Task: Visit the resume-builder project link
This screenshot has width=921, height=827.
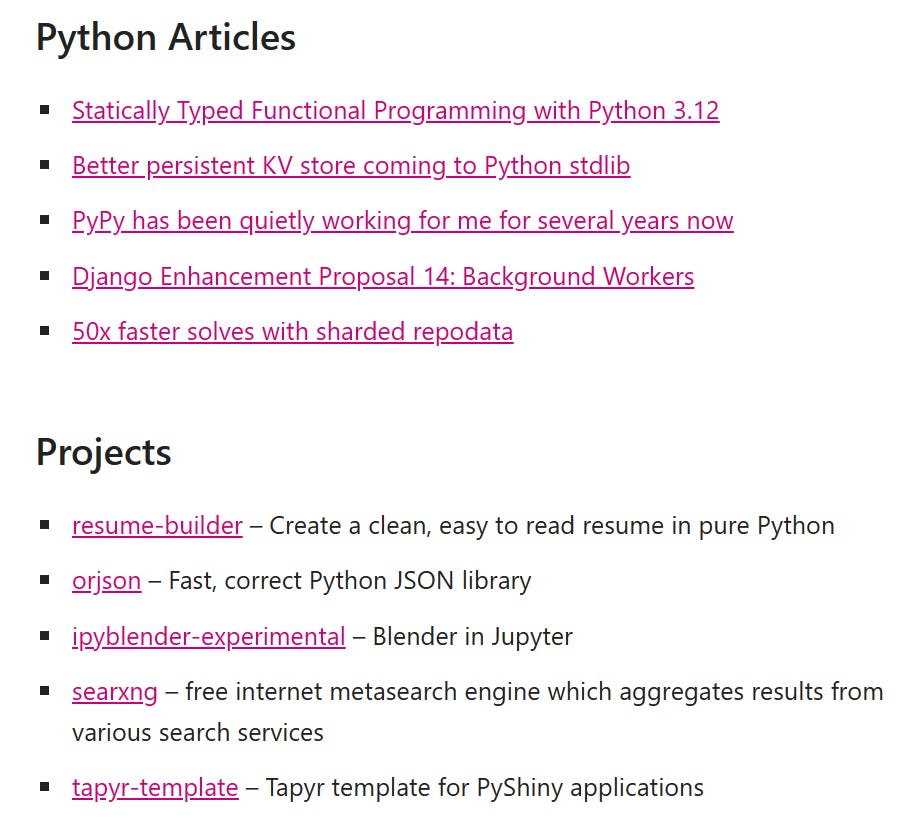Action: point(157,526)
